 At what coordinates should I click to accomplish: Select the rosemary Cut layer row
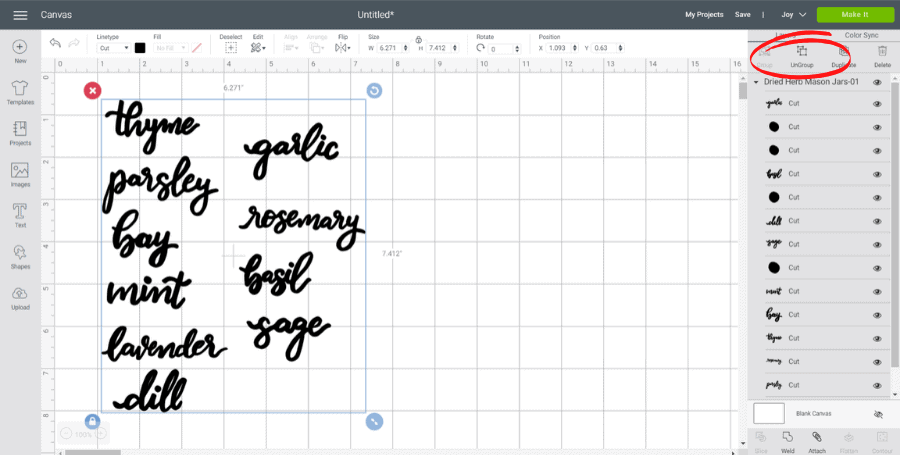[818, 361]
